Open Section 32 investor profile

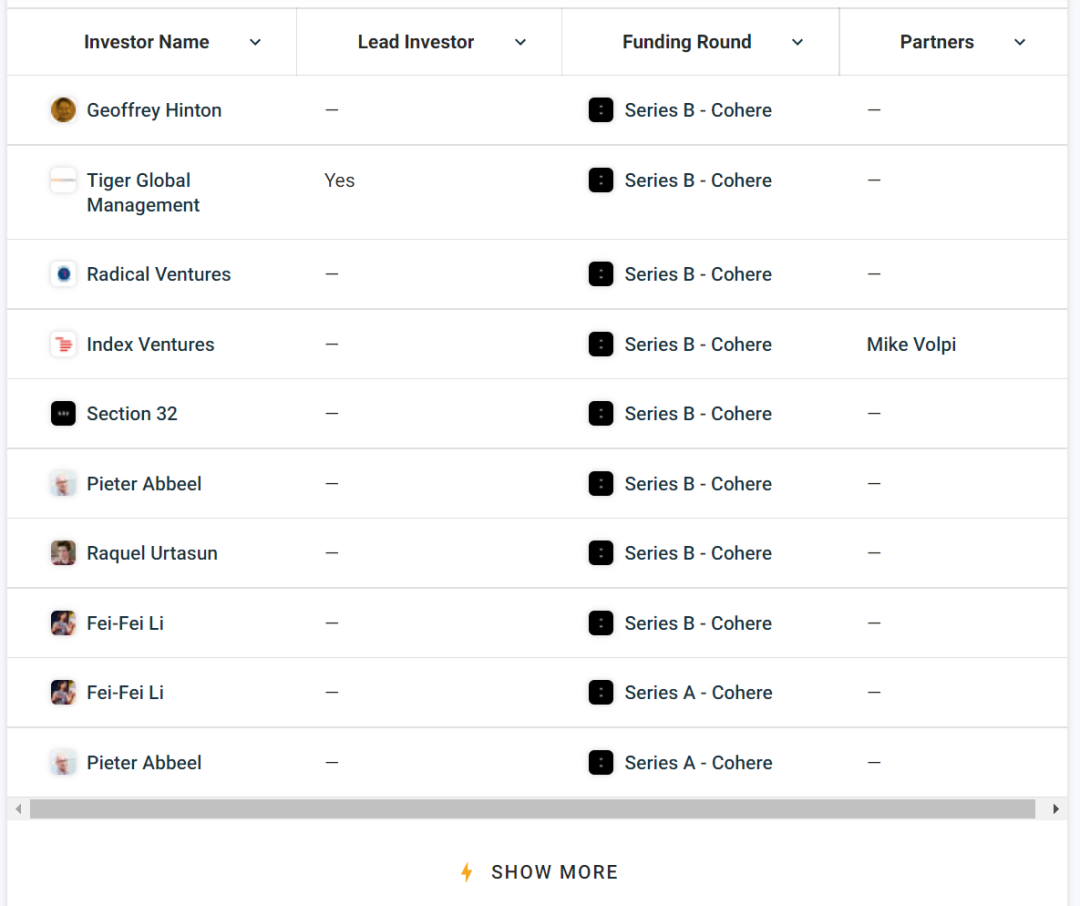(132, 413)
